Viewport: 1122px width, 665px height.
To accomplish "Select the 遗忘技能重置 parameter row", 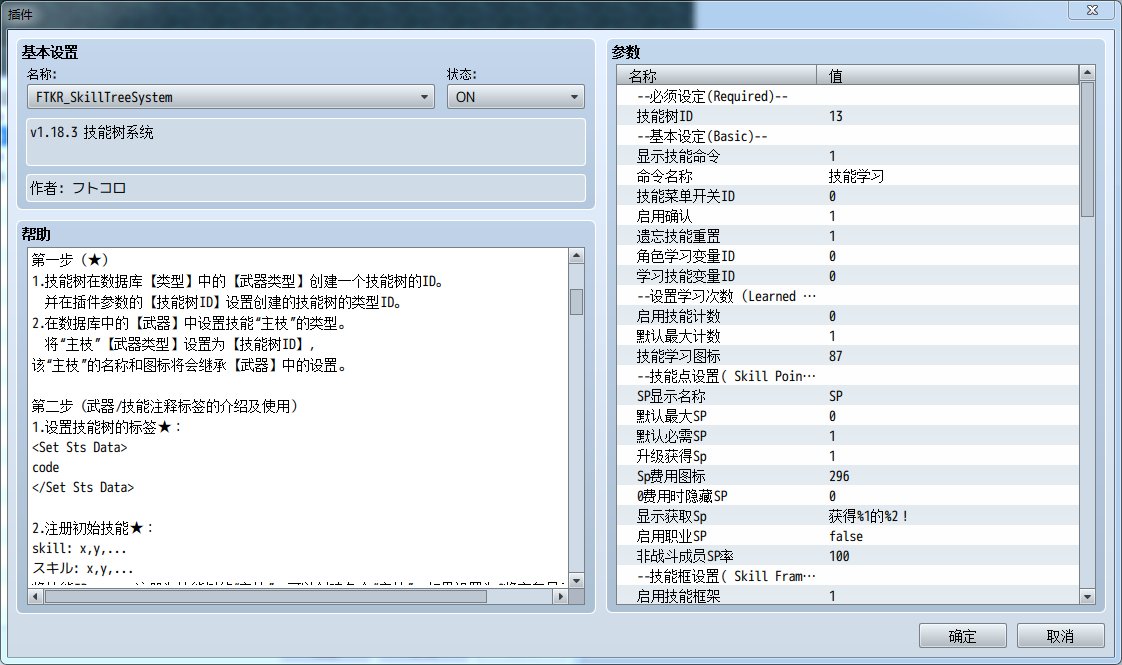I will 848,236.
